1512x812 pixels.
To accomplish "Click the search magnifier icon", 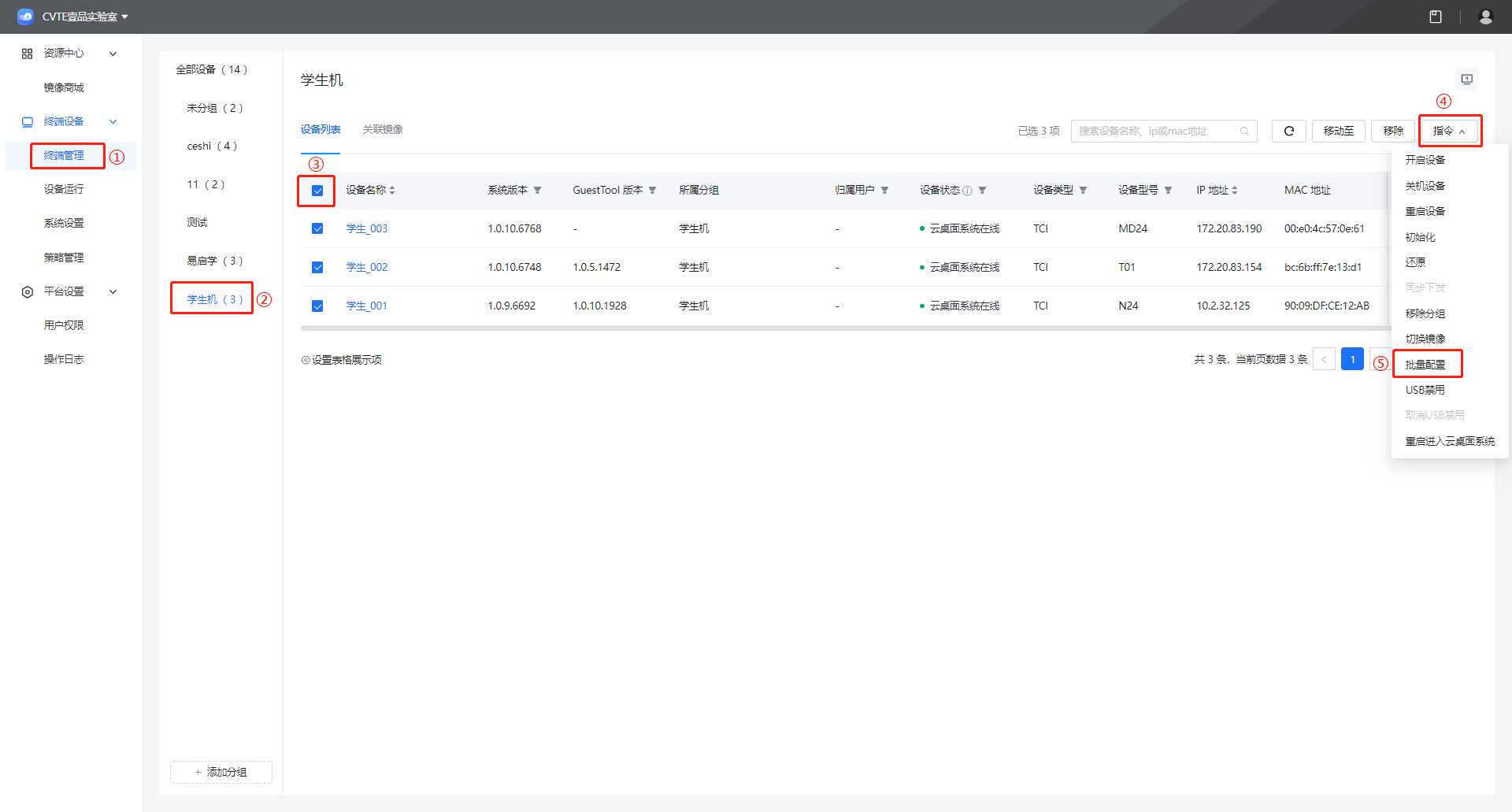I will click(1244, 132).
